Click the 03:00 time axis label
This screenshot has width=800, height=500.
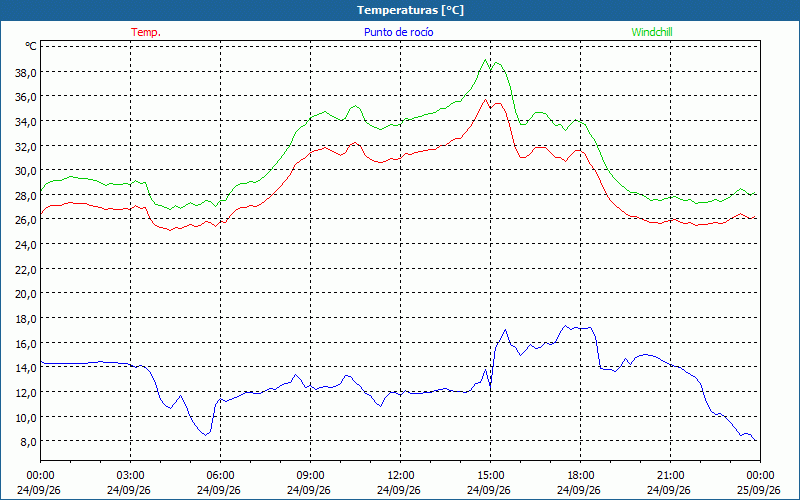point(130,476)
